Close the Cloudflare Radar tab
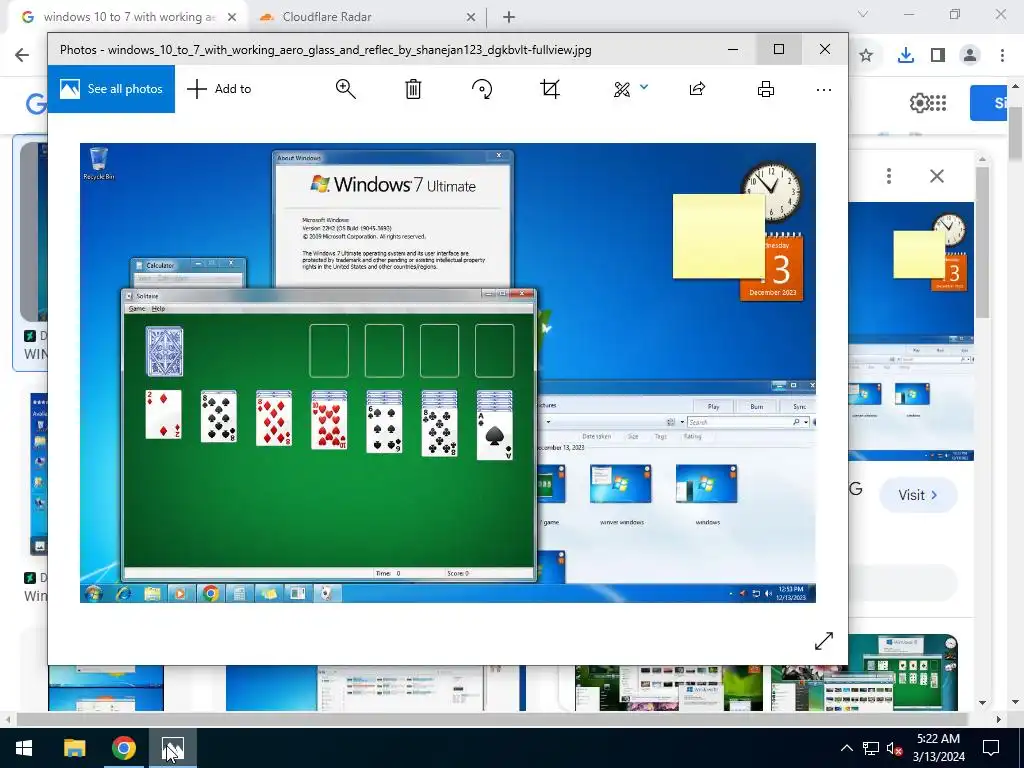 (x=471, y=18)
